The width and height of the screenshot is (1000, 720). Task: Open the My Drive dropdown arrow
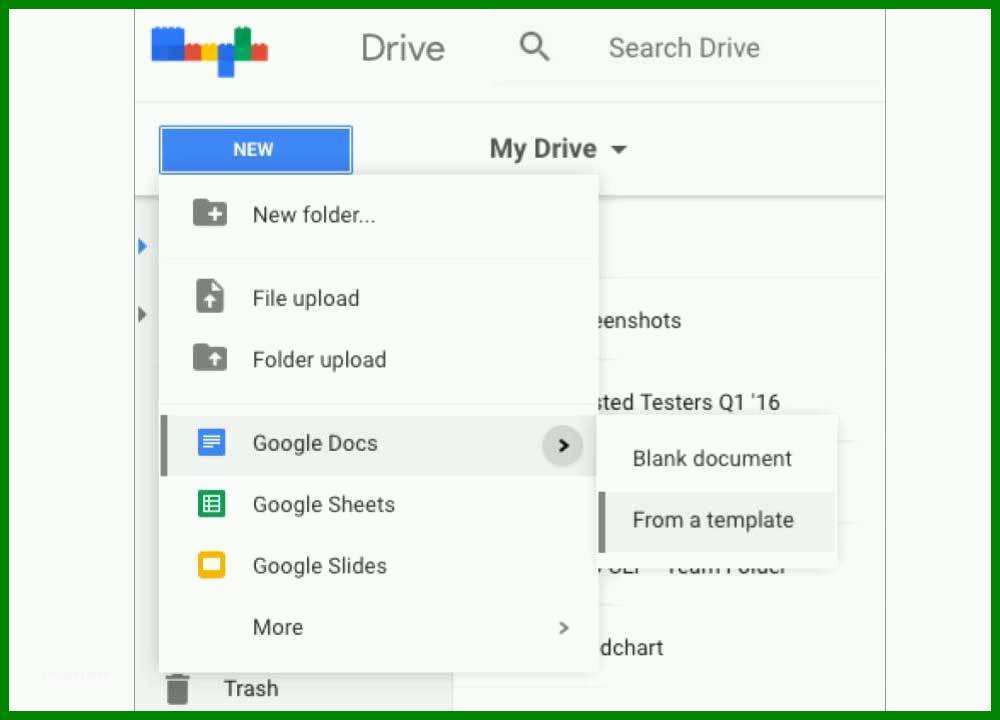tap(618, 150)
